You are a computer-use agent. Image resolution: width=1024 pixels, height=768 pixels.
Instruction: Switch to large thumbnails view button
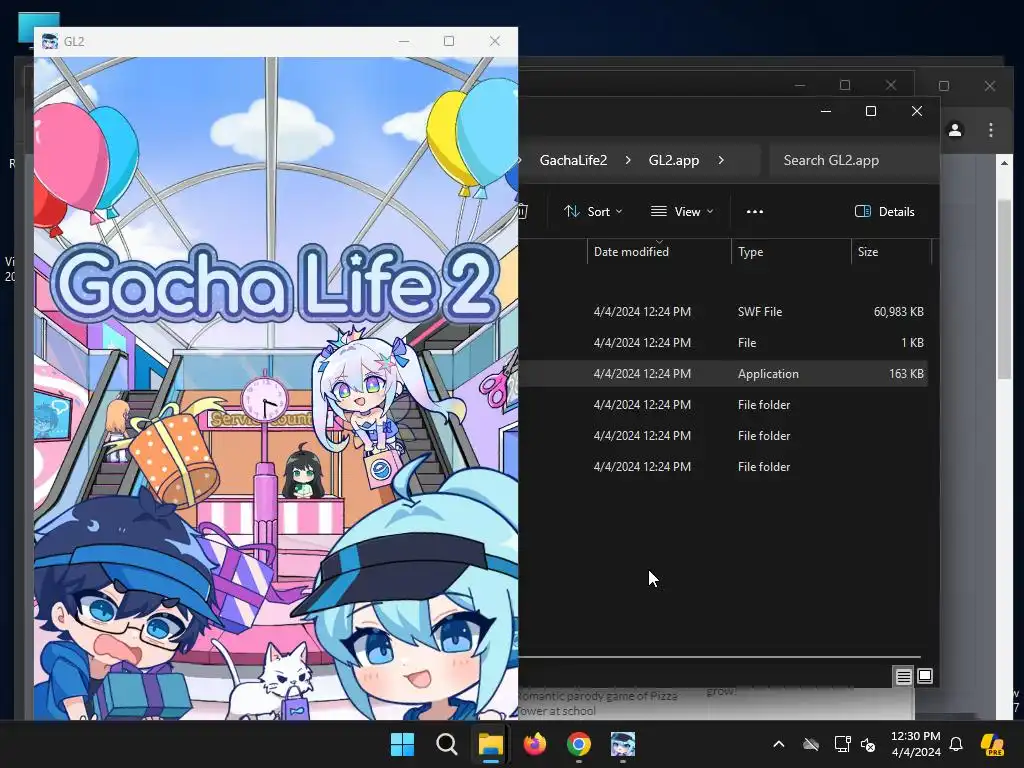[x=925, y=676]
